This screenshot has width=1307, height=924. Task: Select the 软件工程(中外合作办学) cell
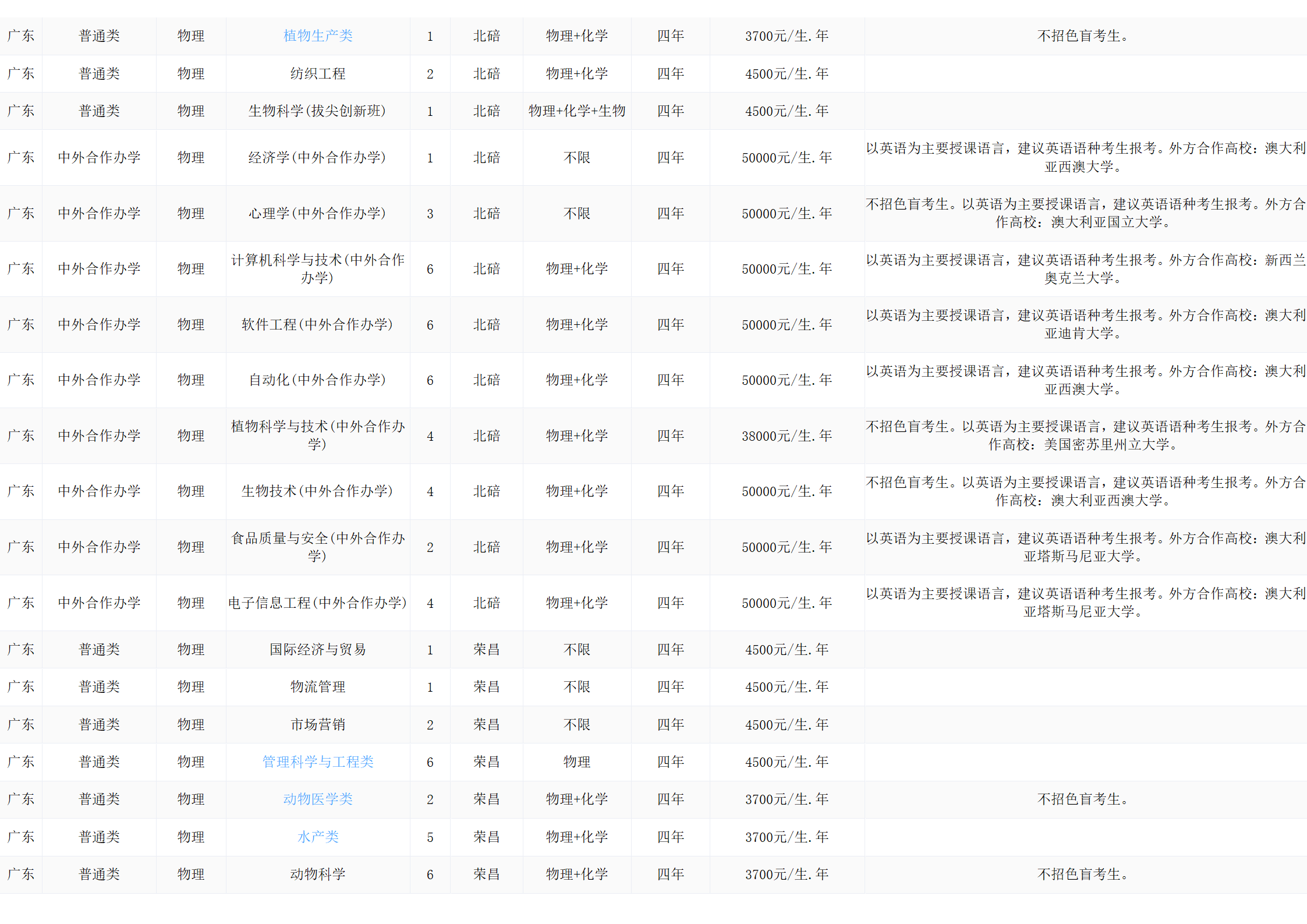pos(318,325)
